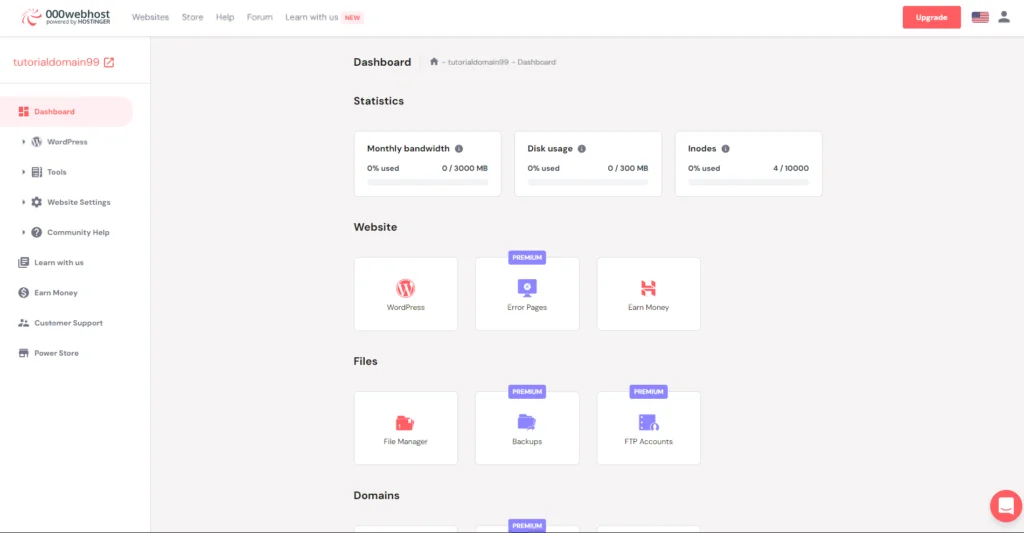Click the home icon in breadcrumb
The height and width of the screenshot is (533, 1024).
(x=434, y=61)
